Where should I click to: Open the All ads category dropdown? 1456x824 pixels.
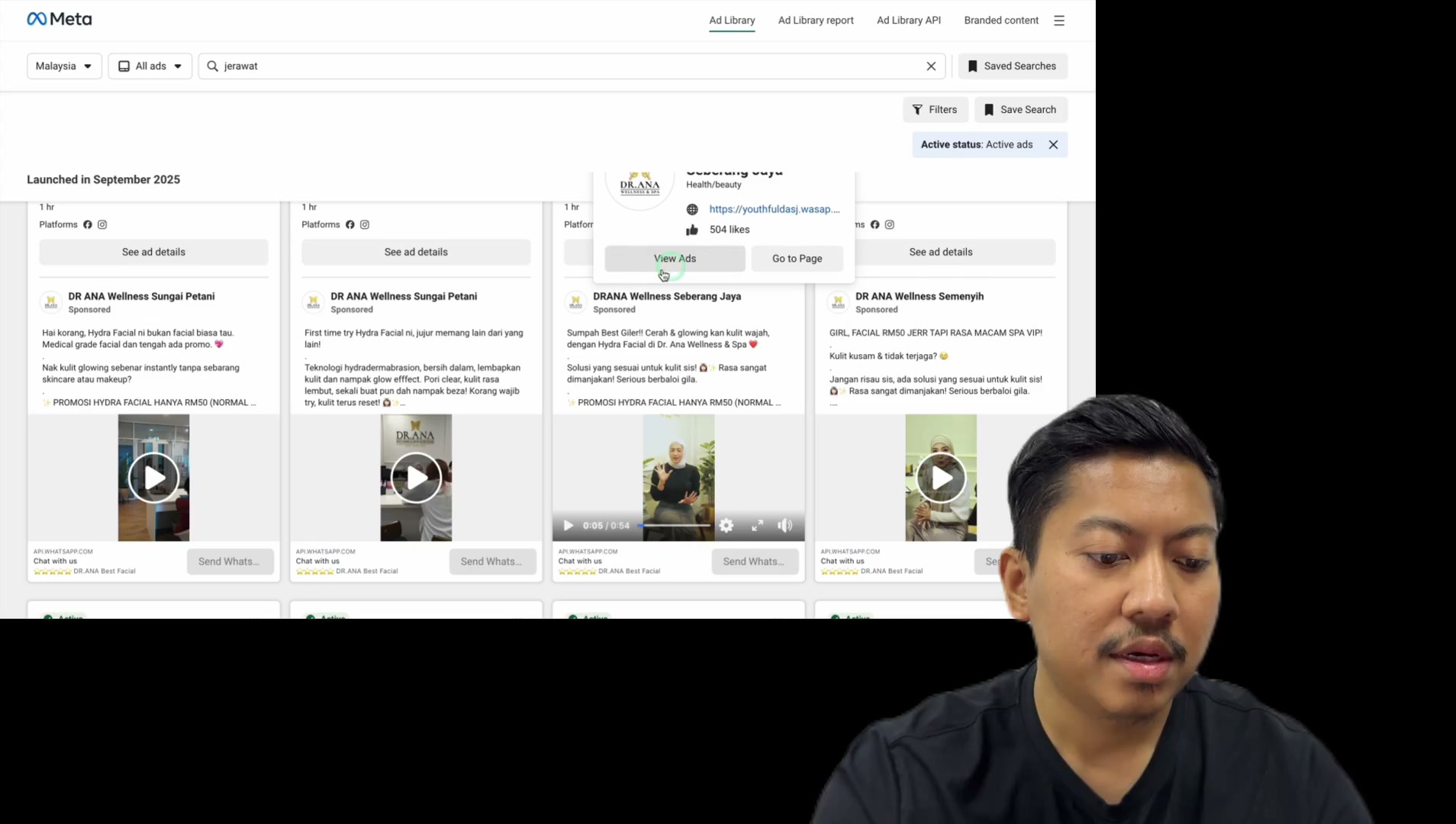tap(150, 66)
